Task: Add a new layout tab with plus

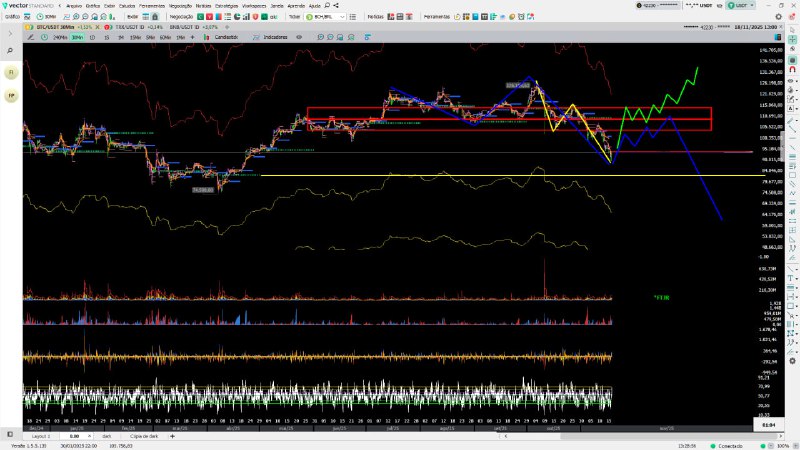Action: [x=171, y=436]
